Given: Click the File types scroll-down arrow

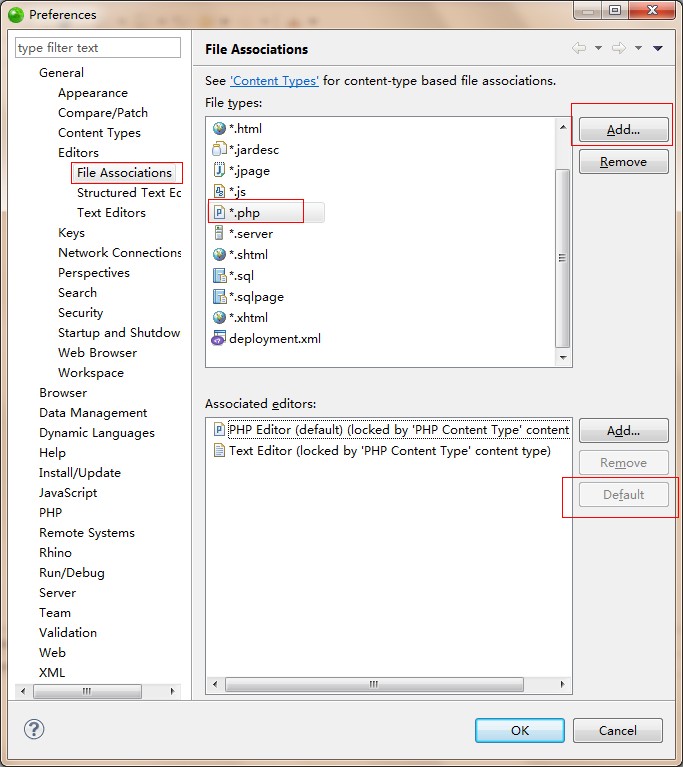Looking at the screenshot, I should point(563,358).
